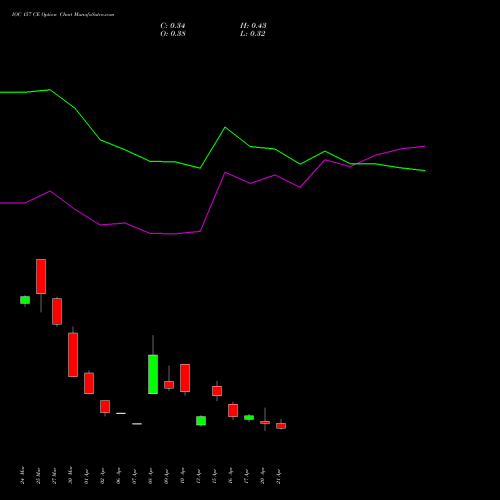Click the low value 'L: 0.32'
Image resolution: width=500 pixels, height=500 pixels.
[253, 34]
